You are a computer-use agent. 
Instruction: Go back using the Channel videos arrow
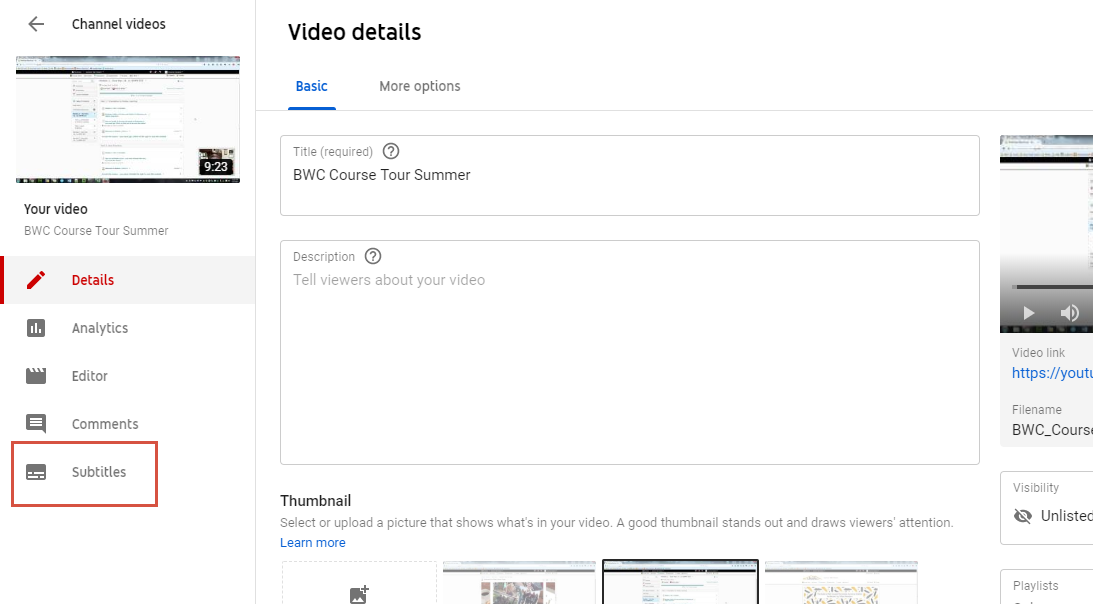[36, 24]
